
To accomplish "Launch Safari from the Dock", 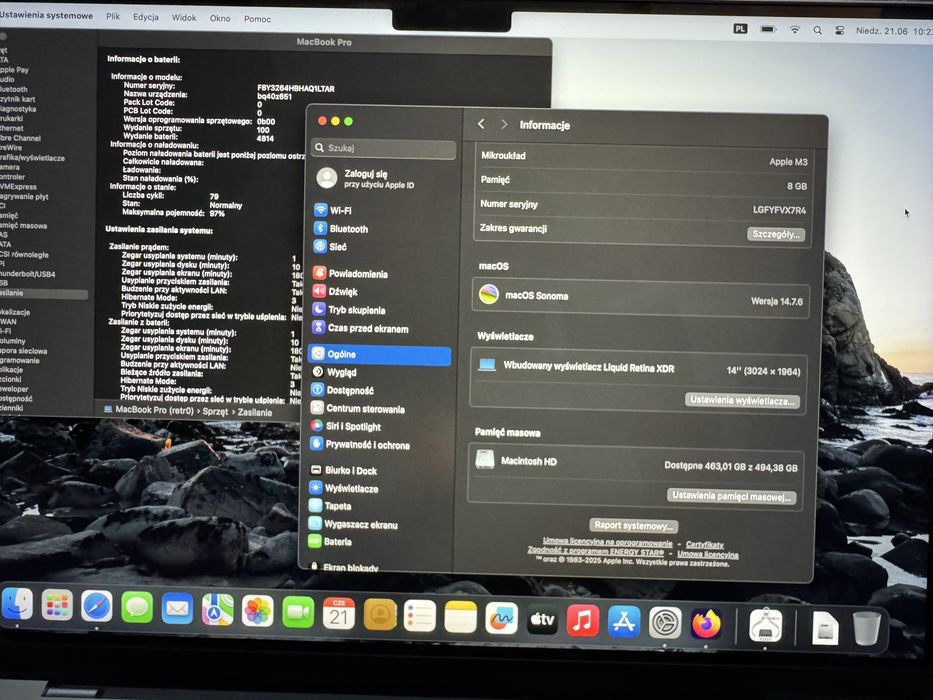I will (x=96, y=607).
